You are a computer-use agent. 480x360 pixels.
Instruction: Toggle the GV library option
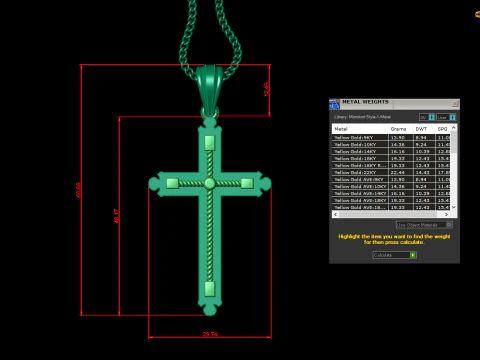pyautogui.click(x=427, y=117)
